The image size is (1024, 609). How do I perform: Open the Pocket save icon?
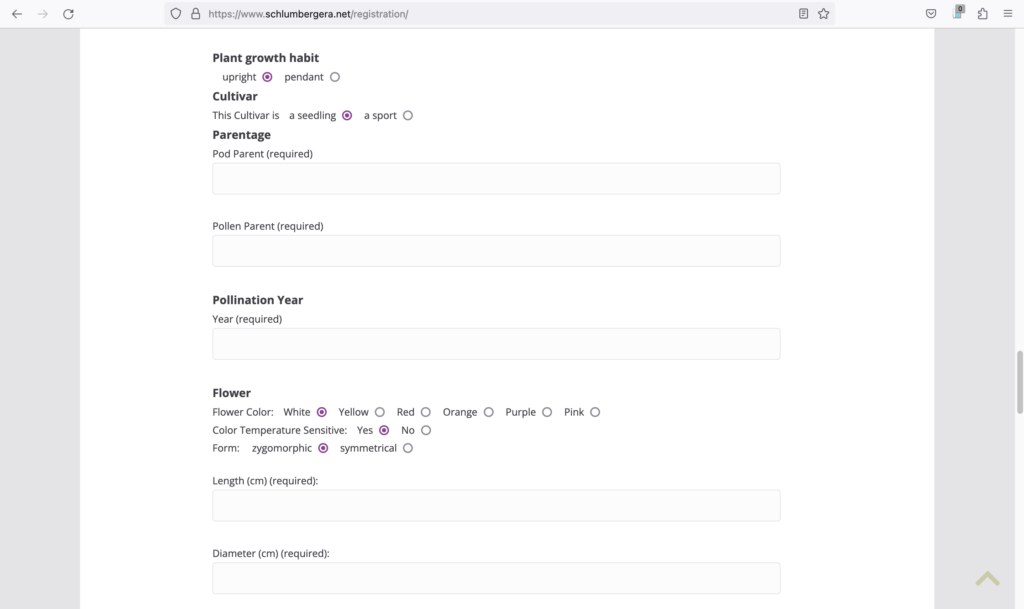[930, 14]
